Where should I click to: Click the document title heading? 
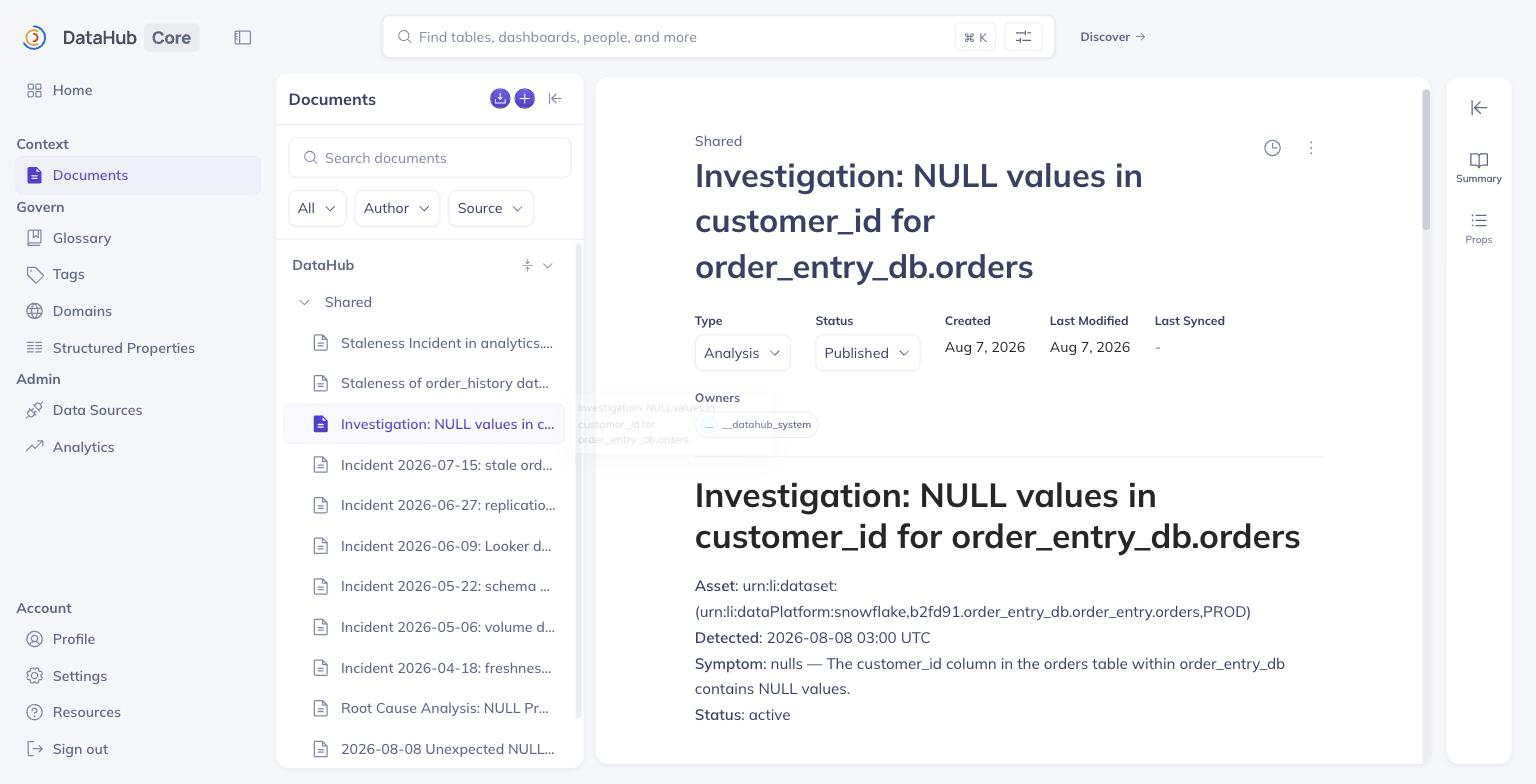coord(918,221)
